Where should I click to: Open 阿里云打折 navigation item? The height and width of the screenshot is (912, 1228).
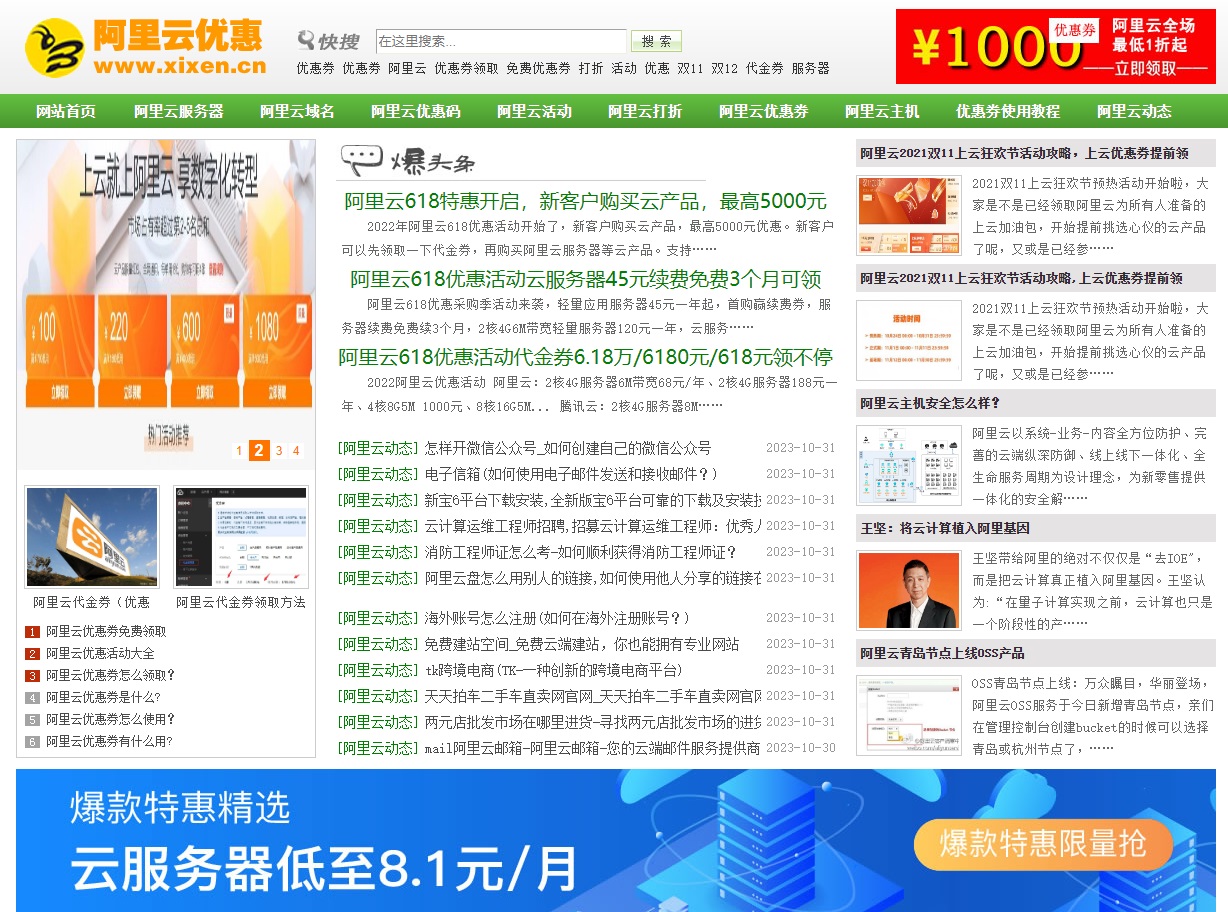645,111
